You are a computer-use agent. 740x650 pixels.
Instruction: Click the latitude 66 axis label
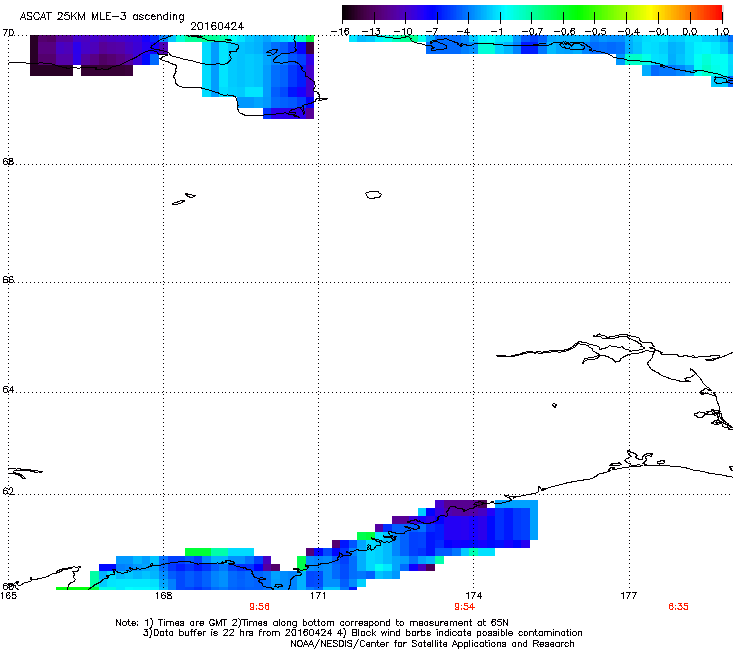pos(8,279)
